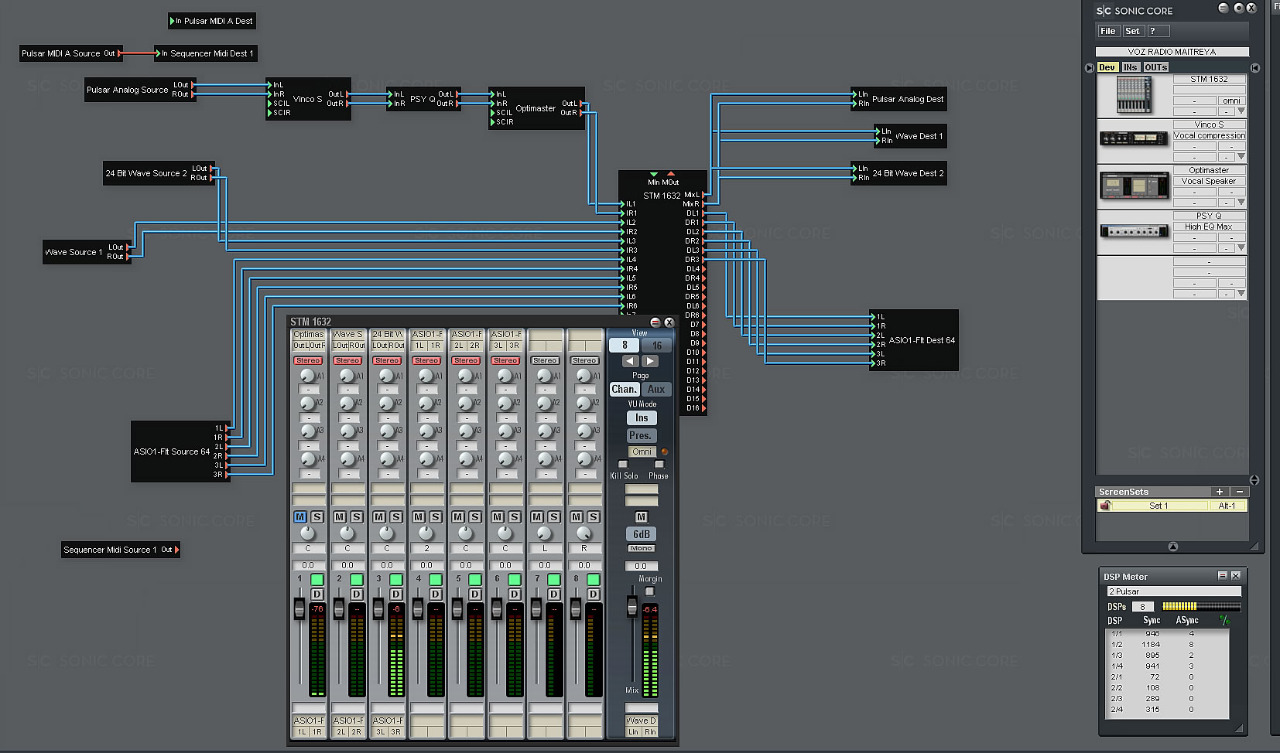The height and width of the screenshot is (753, 1280).
Task: Click the device list up/down scroll arrows
Action: click(x=1255, y=480)
